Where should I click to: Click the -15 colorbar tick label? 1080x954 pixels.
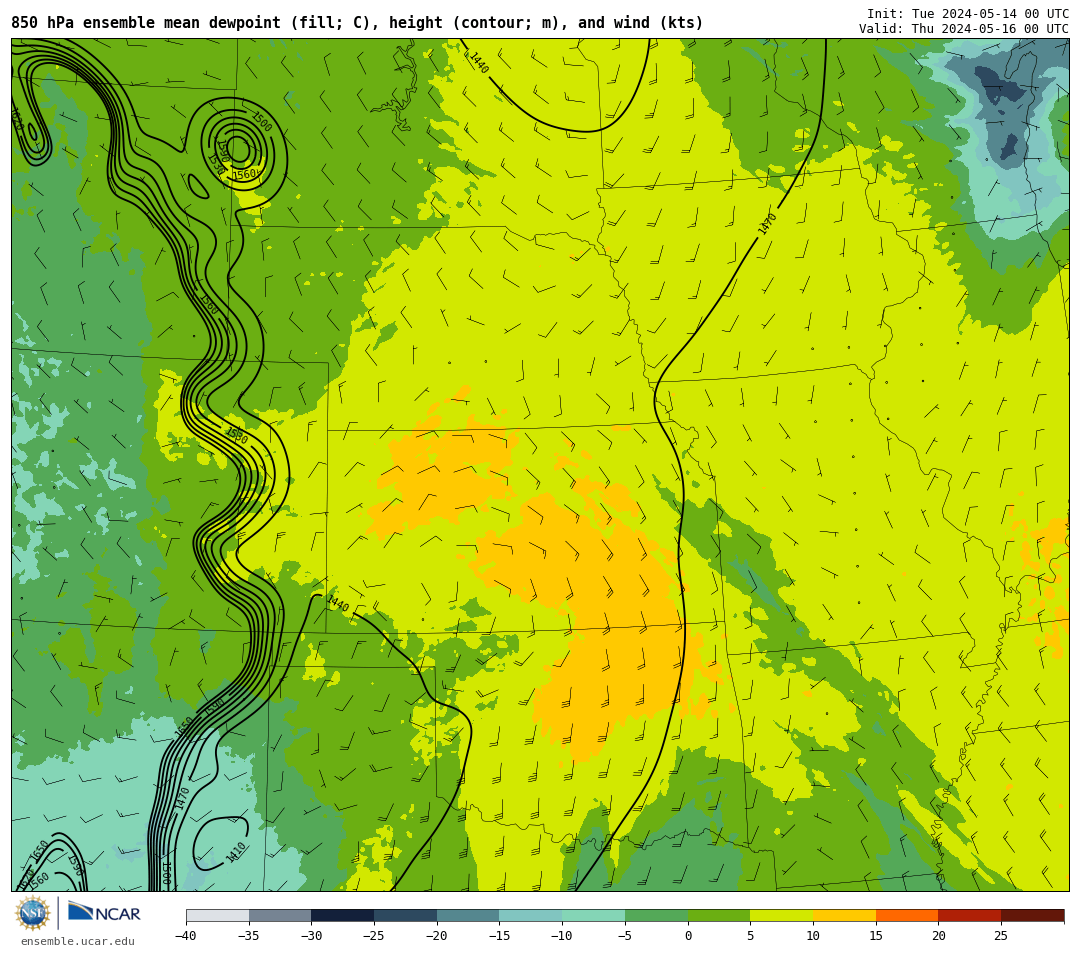pos(499,935)
